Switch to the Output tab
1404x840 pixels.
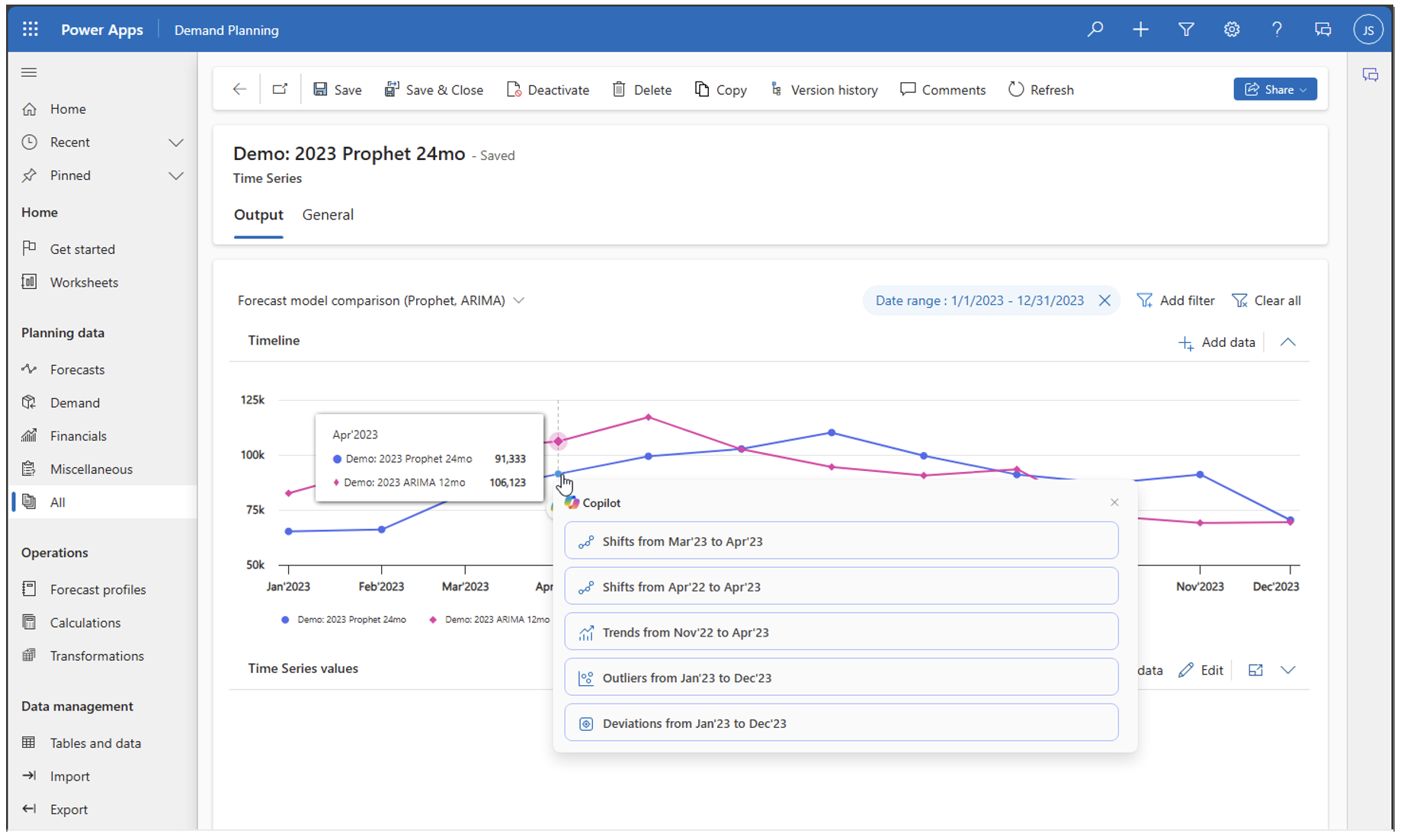tap(258, 215)
